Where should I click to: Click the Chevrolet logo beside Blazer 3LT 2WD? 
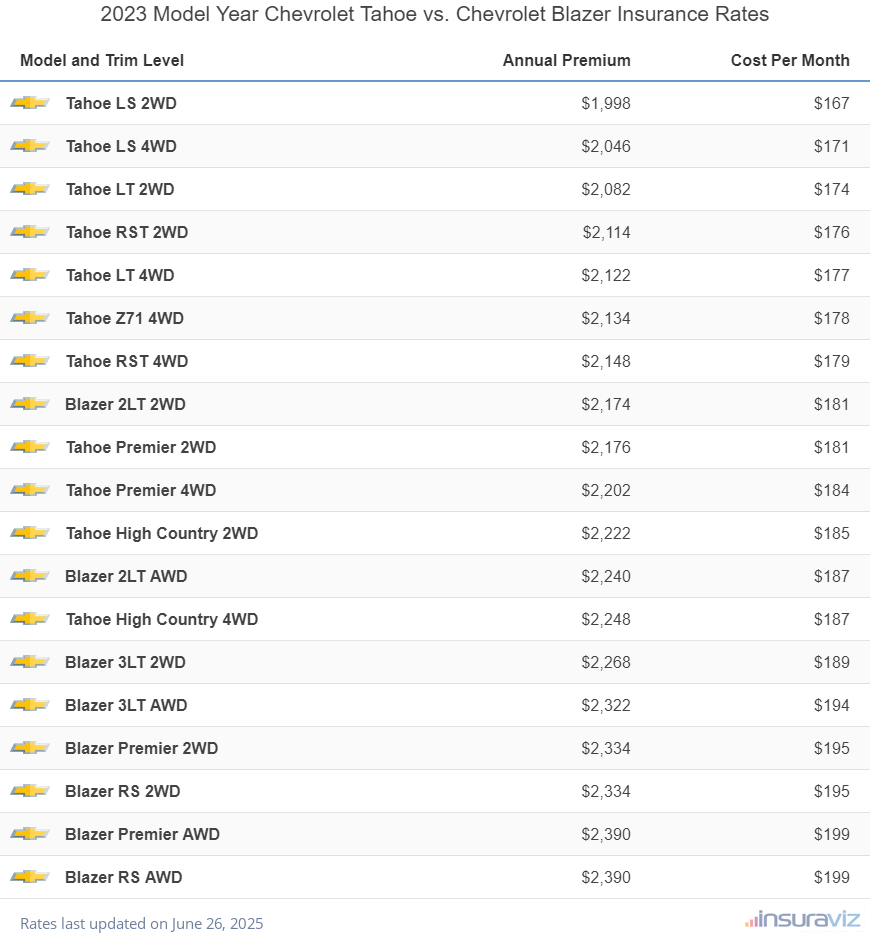[x=29, y=662]
